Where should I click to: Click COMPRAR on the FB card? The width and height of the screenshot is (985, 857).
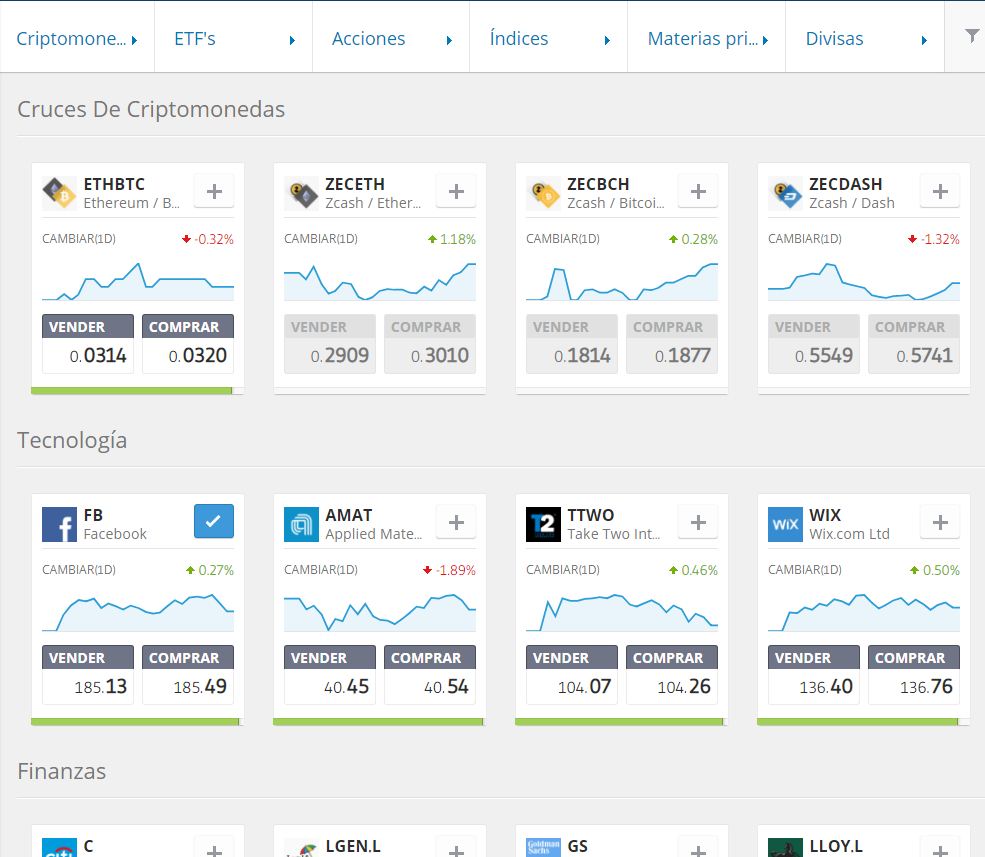click(188, 675)
